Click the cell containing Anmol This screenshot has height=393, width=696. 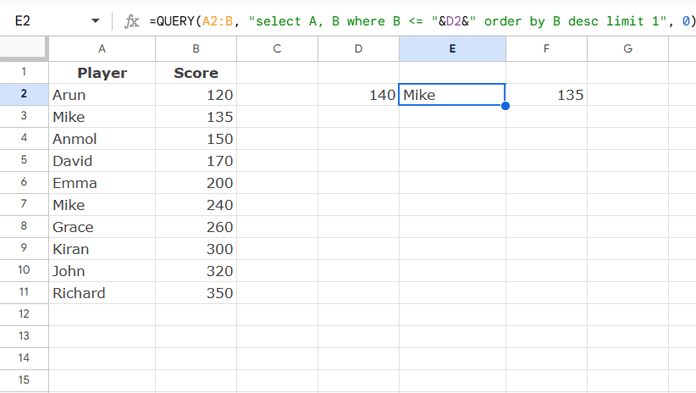[102, 139]
